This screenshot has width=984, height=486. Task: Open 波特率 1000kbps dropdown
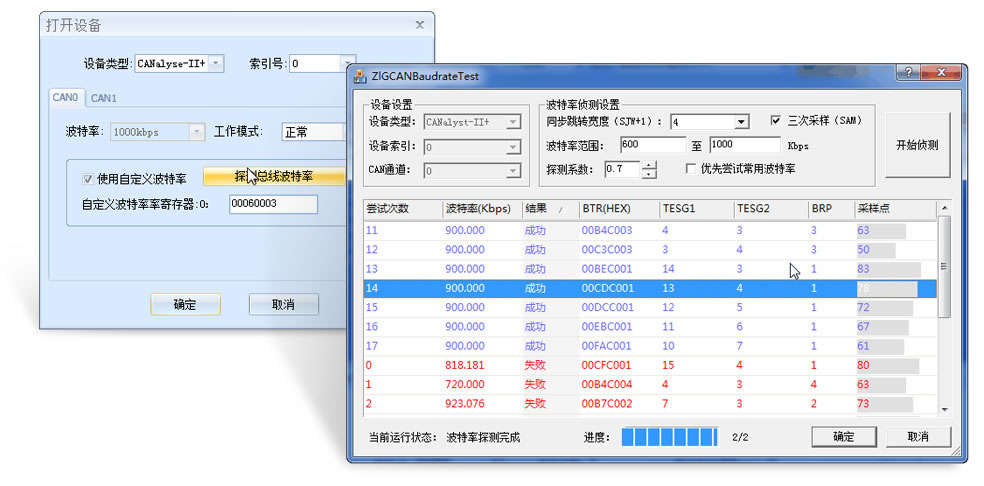tap(197, 132)
